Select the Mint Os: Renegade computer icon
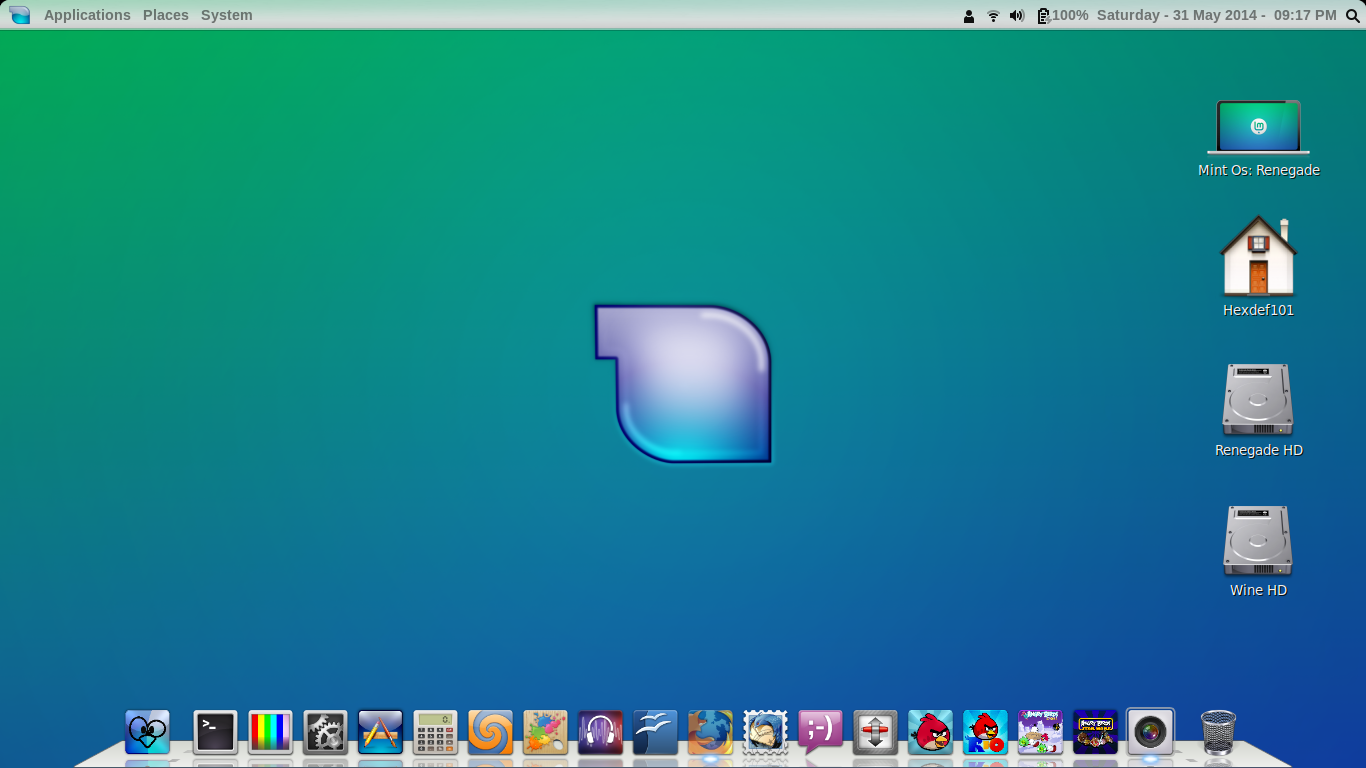This screenshot has width=1366, height=768. click(1258, 127)
